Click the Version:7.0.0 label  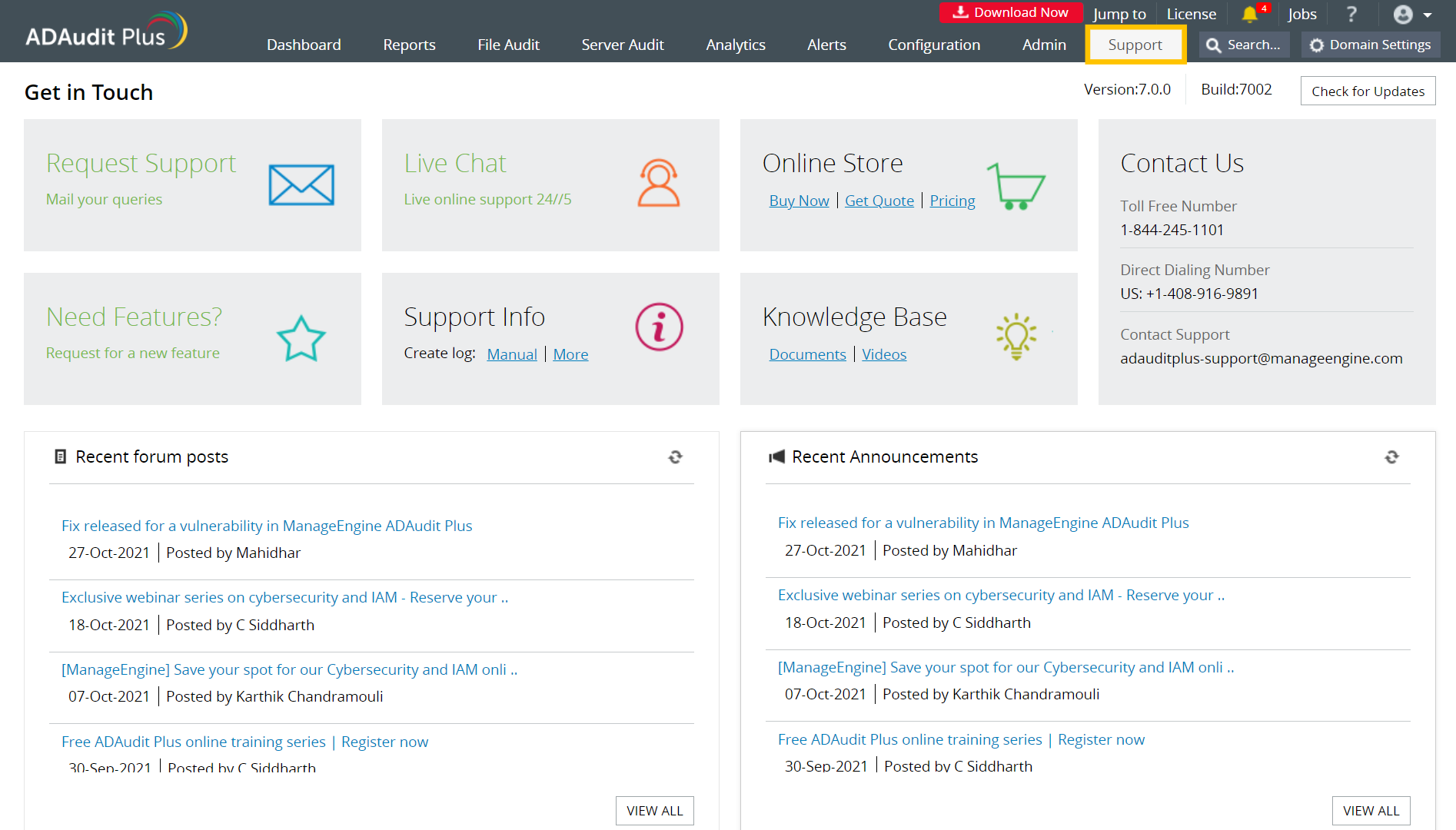(1128, 89)
